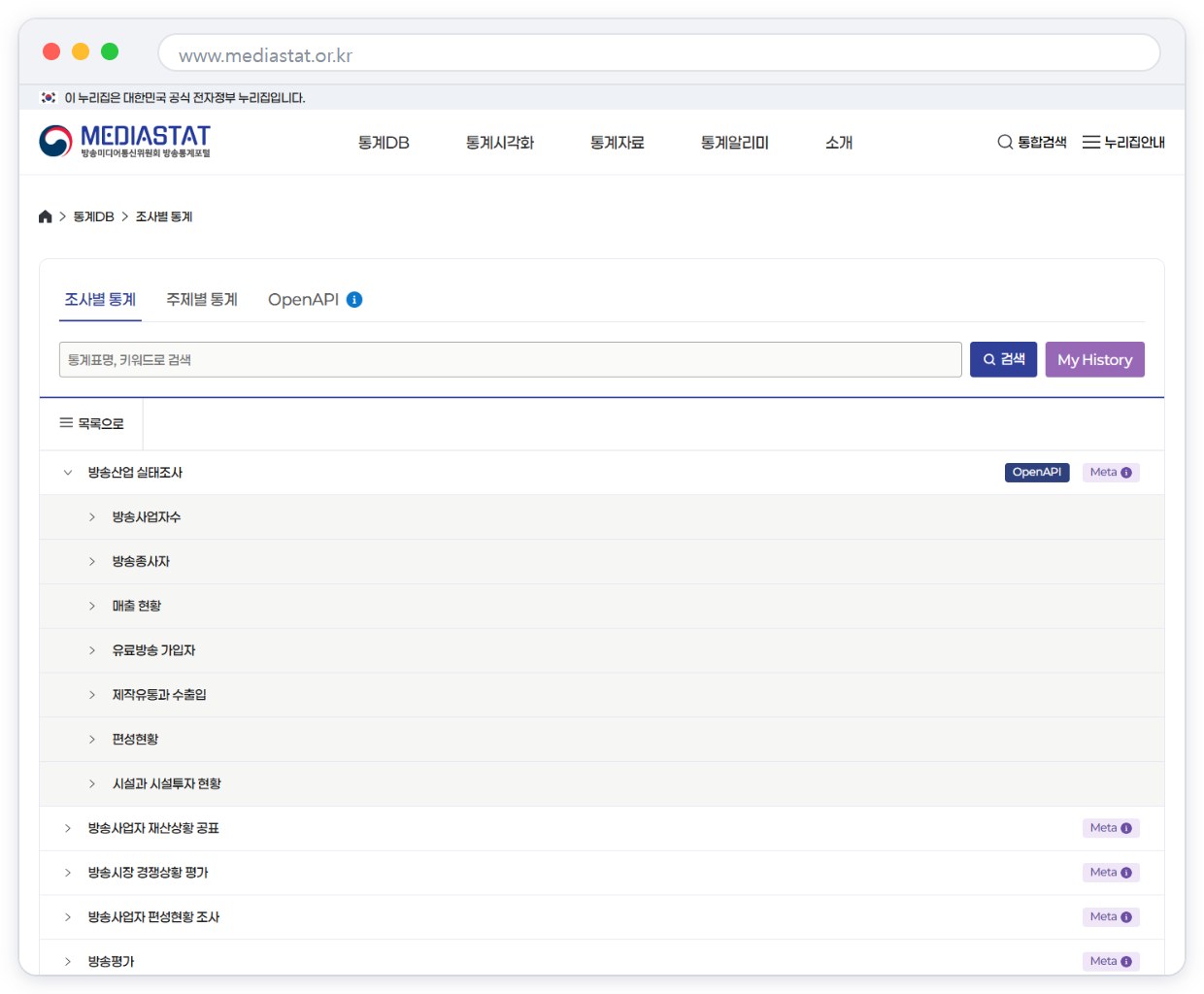The image size is (1204, 994).
Task: Click Meta badge for 방송사업자 편성현황 조사
Action: (1111, 917)
